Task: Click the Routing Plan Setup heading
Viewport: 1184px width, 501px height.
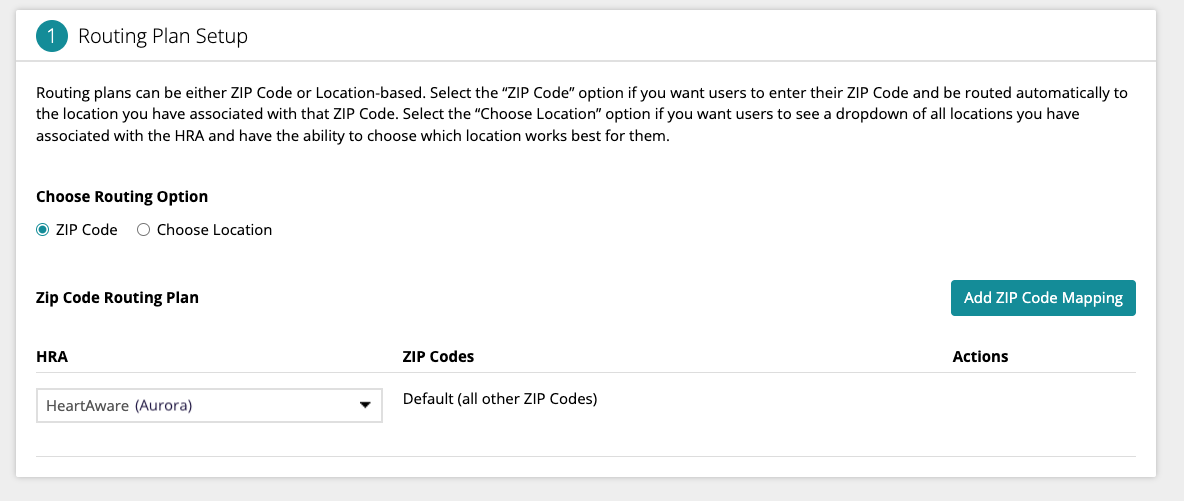Action: click(163, 37)
